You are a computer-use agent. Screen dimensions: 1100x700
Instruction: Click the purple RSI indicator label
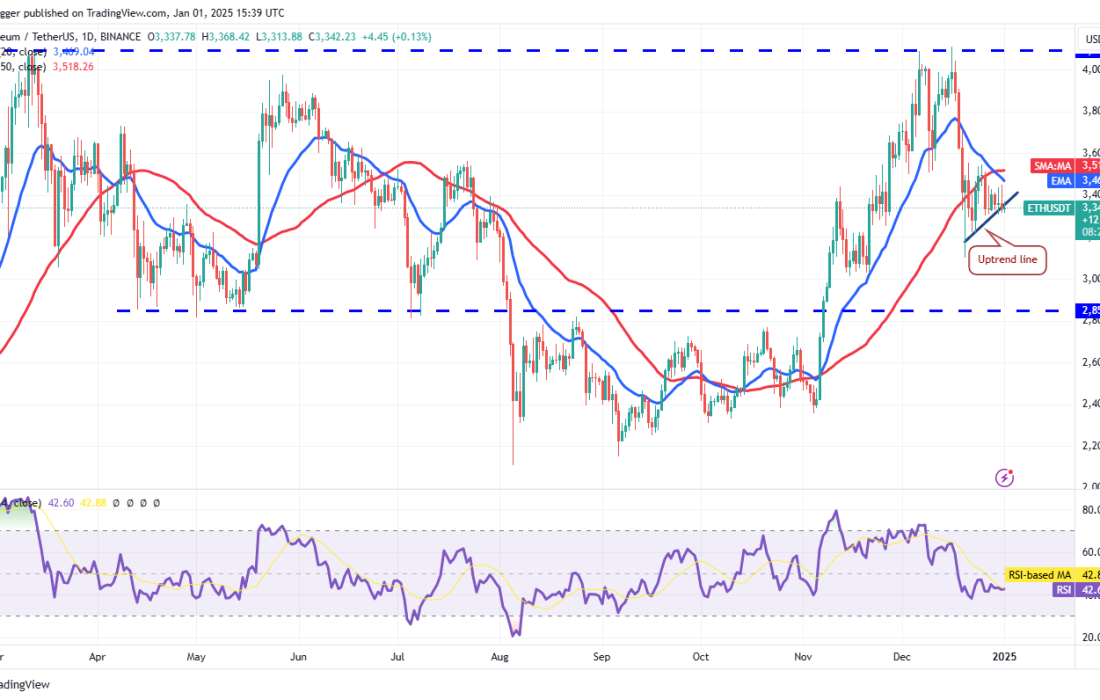coord(1067,590)
